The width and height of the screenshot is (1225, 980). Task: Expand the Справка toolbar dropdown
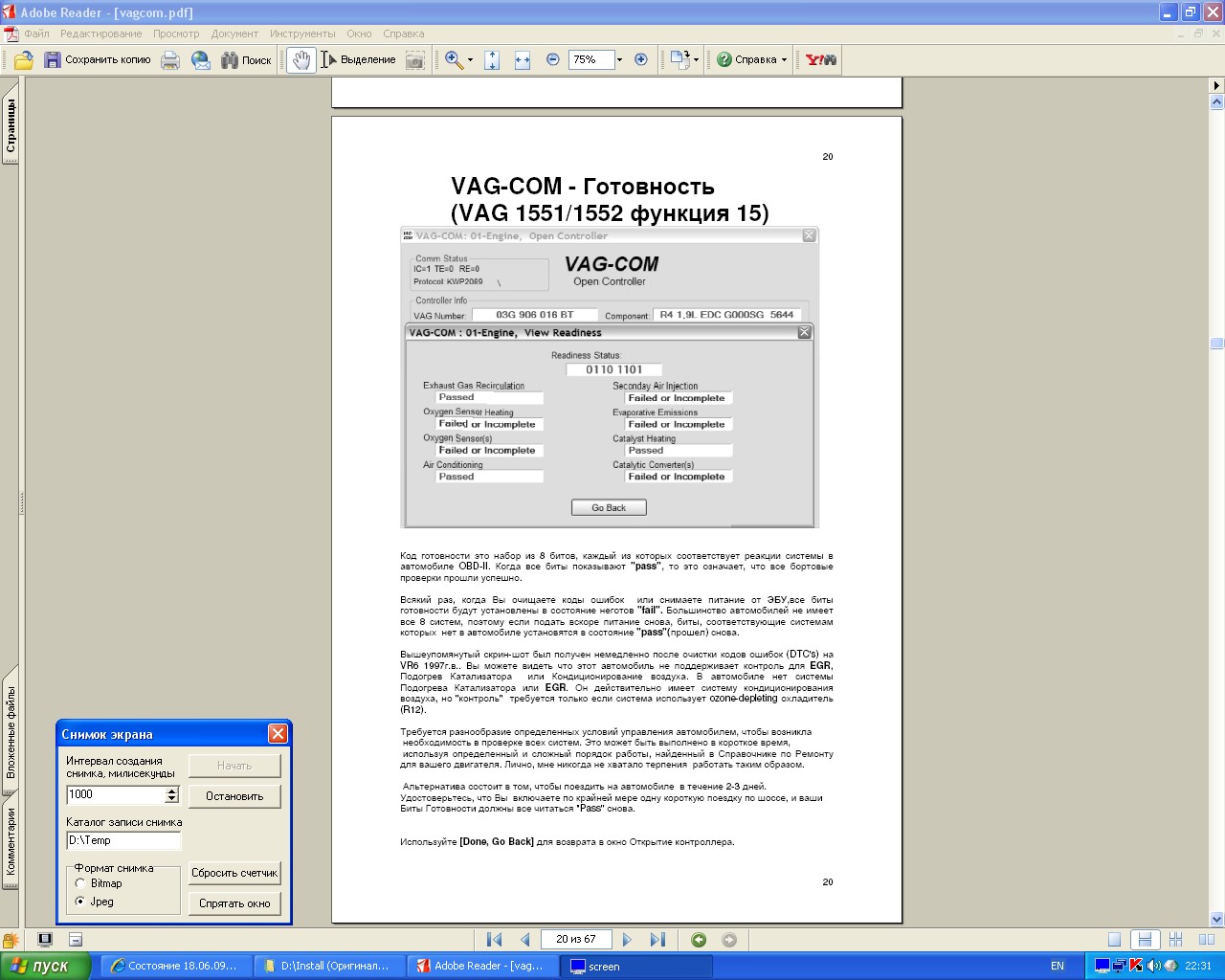pos(784,60)
